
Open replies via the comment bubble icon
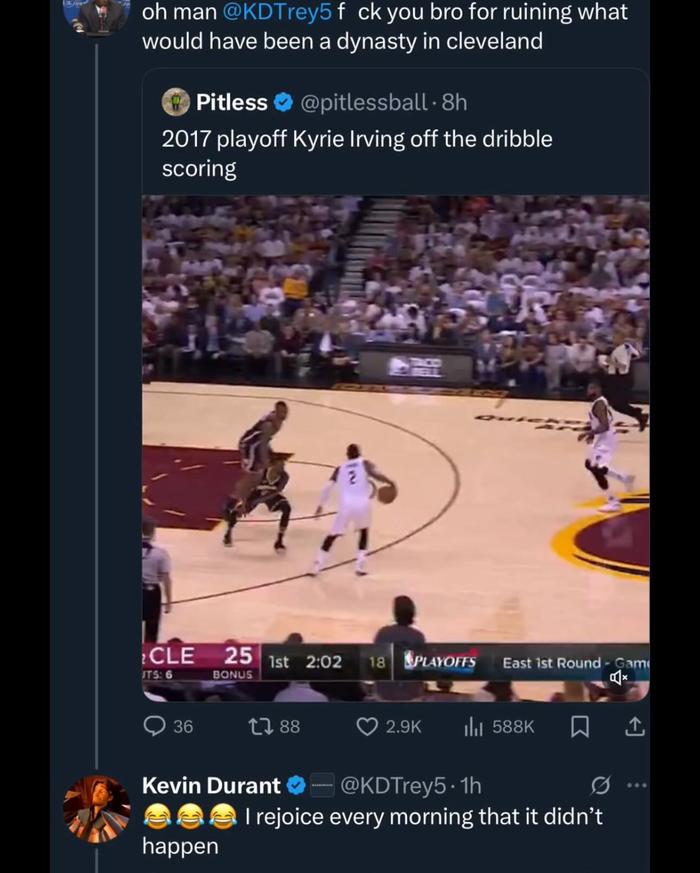pos(154,726)
